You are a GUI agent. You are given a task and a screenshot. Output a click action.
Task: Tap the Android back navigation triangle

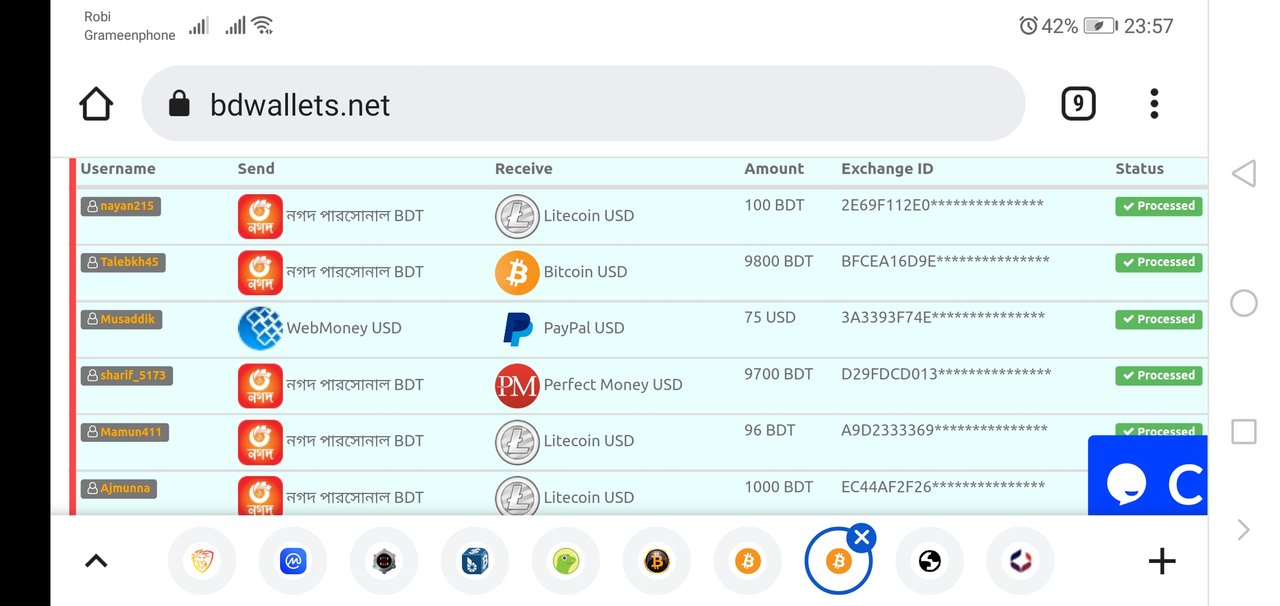point(1243,174)
